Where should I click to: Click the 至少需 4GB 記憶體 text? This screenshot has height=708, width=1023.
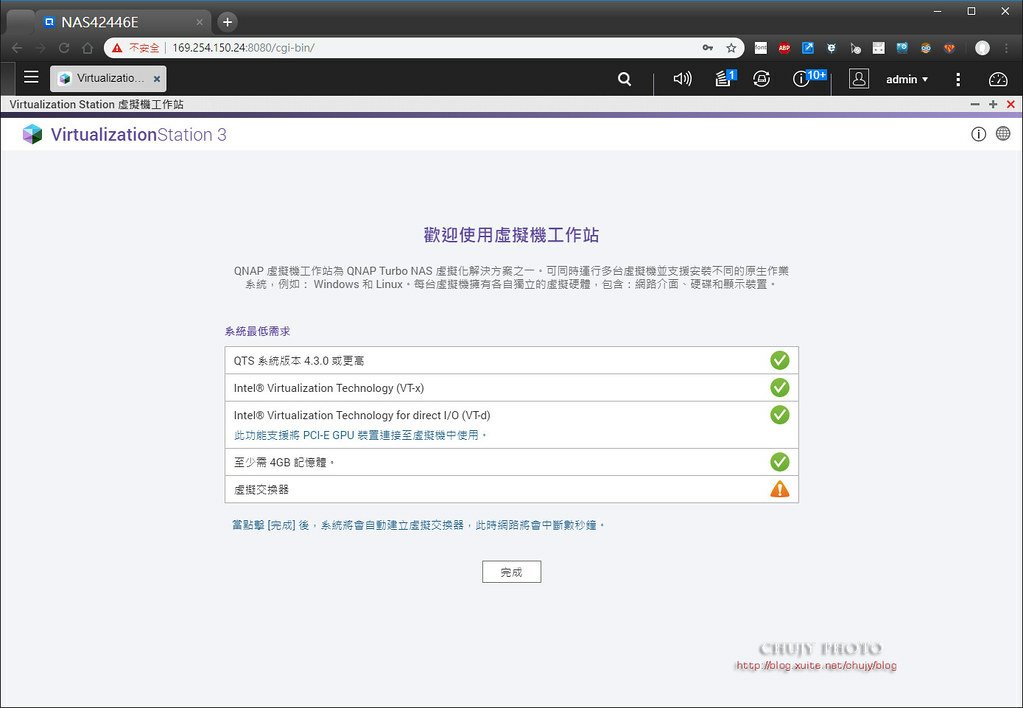284,462
